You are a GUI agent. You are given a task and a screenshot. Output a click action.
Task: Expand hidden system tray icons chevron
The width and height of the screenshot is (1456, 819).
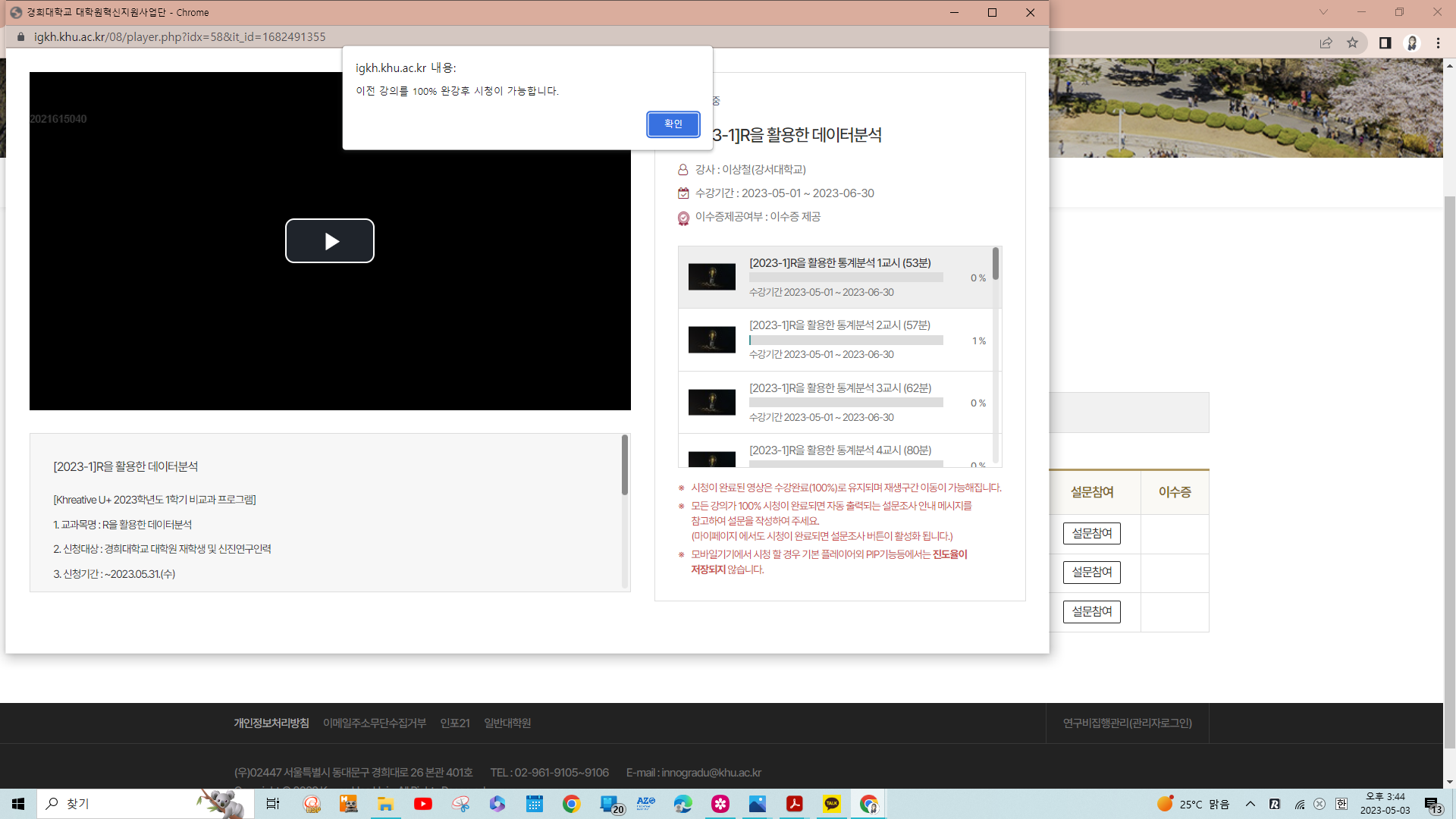pos(1250,804)
